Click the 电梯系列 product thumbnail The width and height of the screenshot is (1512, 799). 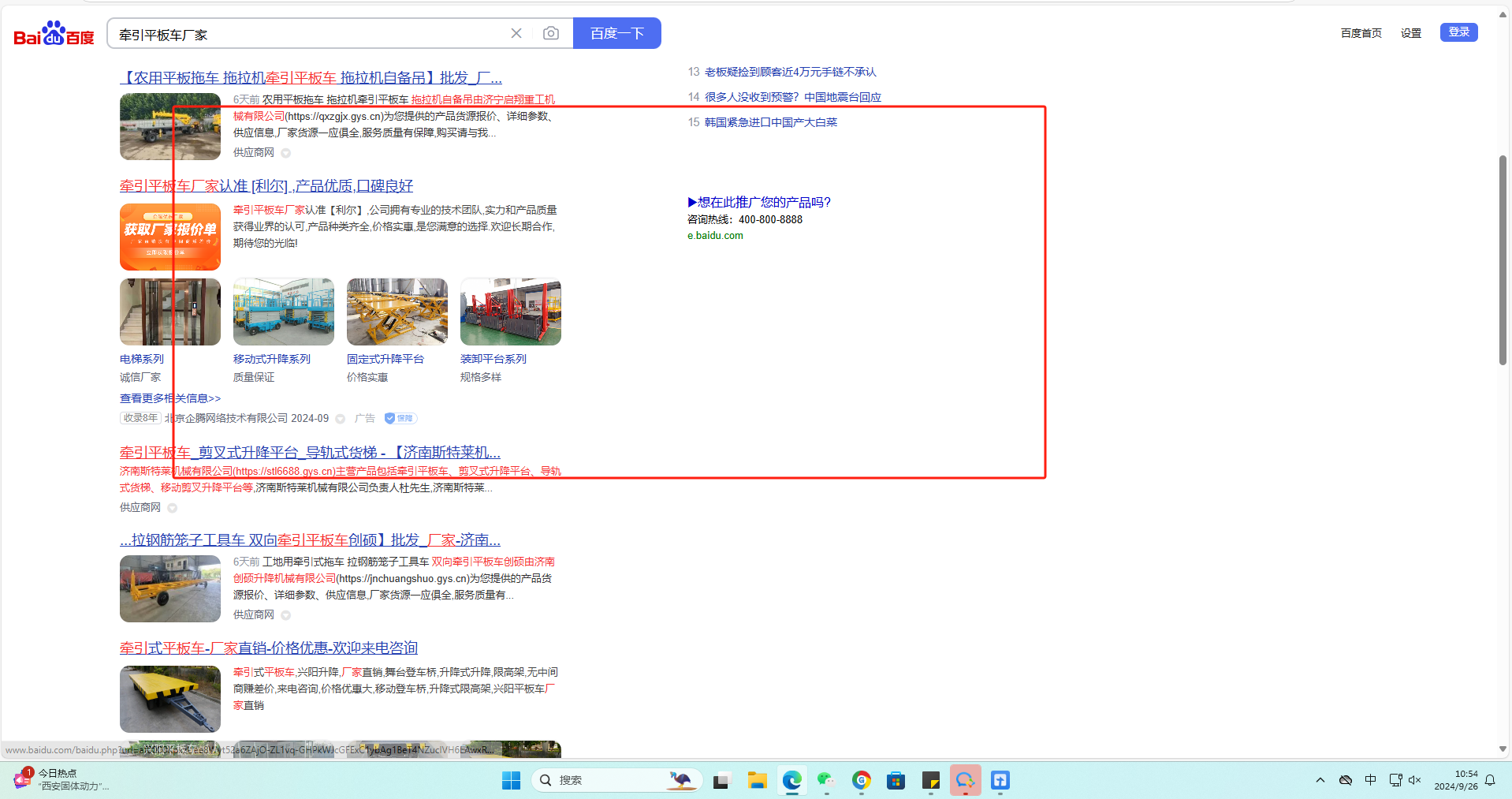pyautogui.click(x=170, y=312)
